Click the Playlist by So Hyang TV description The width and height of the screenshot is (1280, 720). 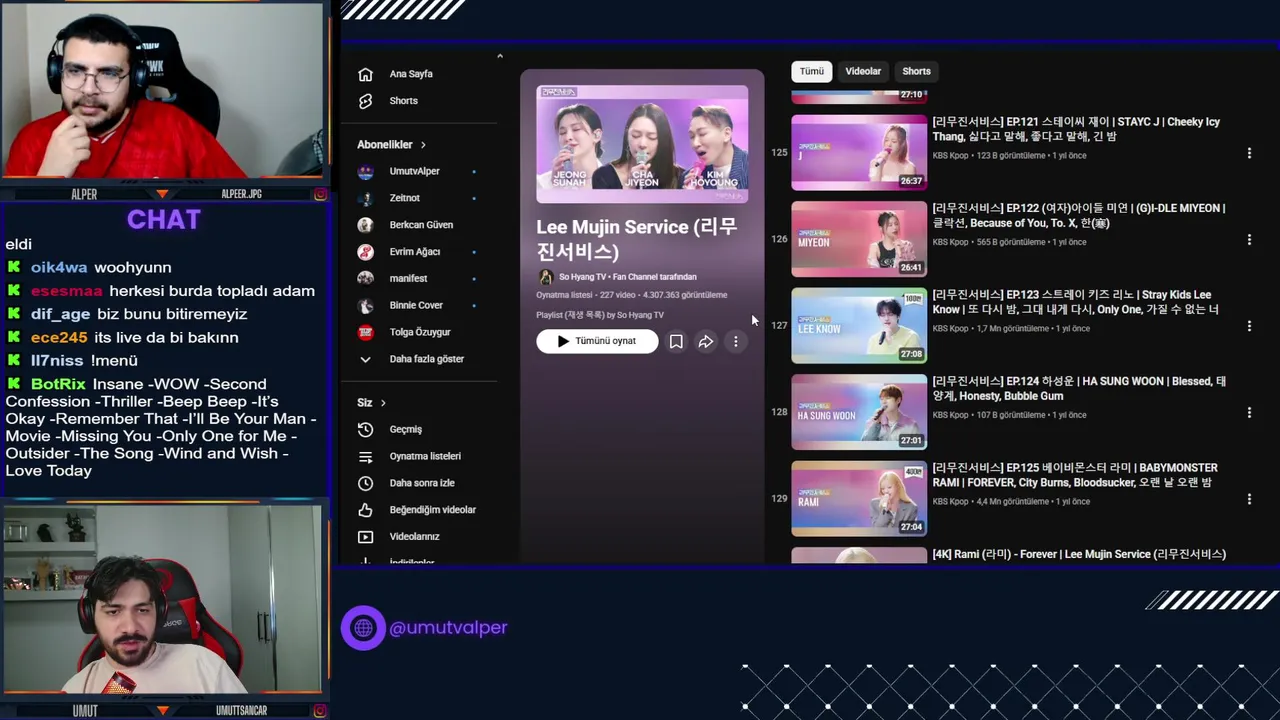tap(600, 315)
